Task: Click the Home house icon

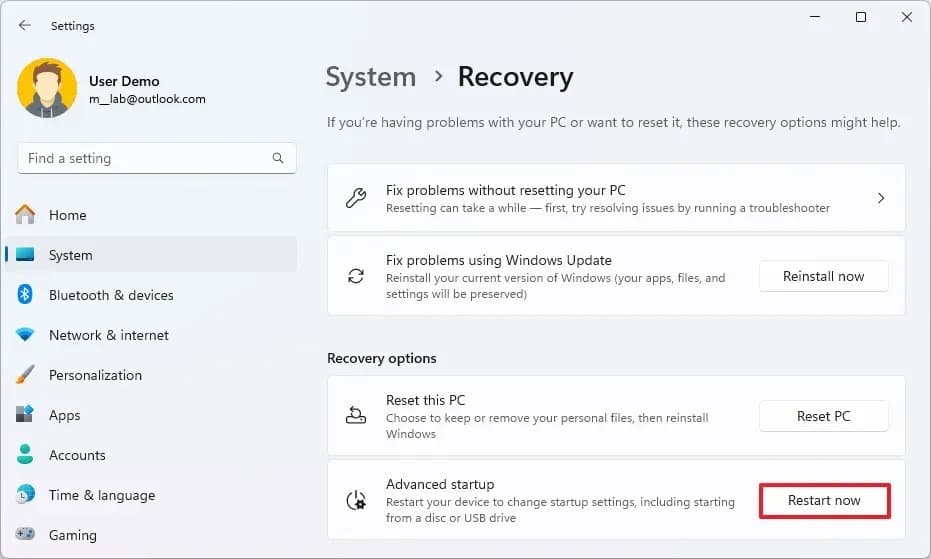Action: [25, 214]
